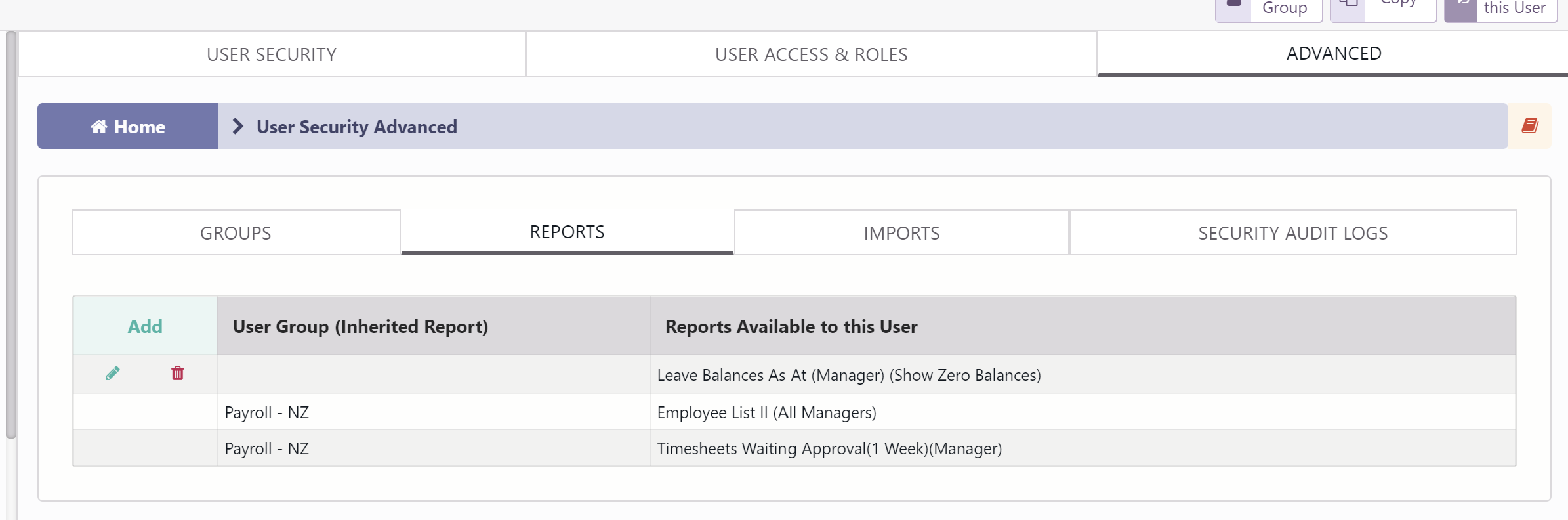Click the Copy button at top

point(1384,9)
